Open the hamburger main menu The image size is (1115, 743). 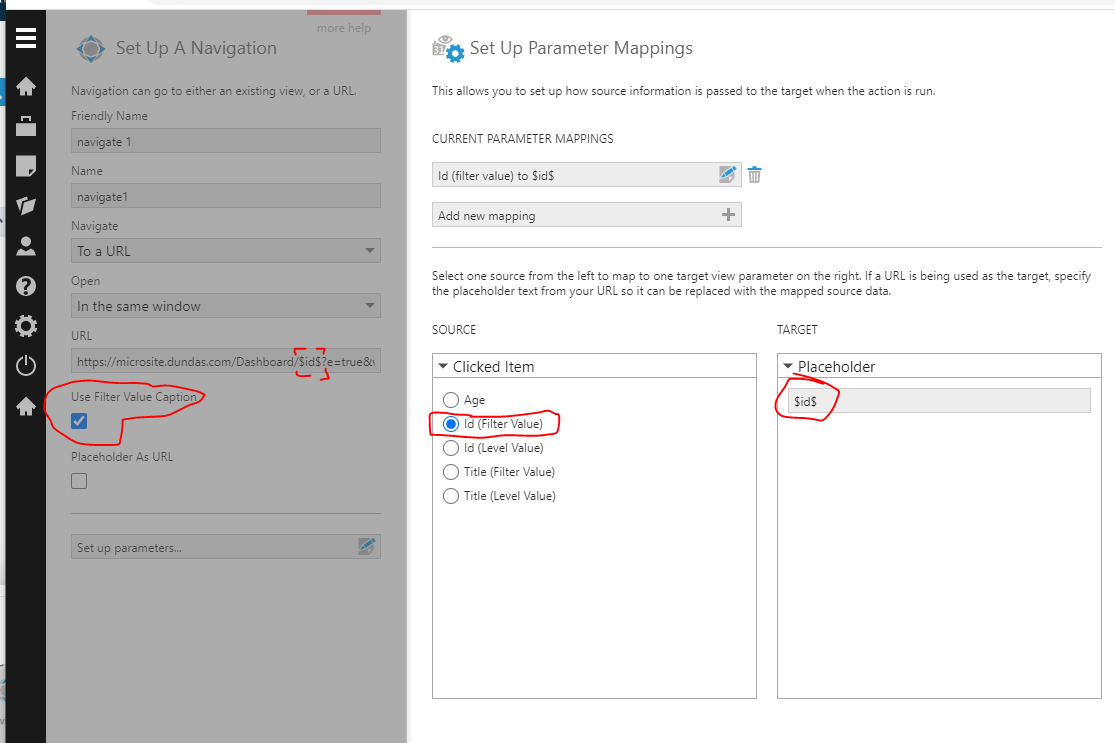[x=26, y=38]
